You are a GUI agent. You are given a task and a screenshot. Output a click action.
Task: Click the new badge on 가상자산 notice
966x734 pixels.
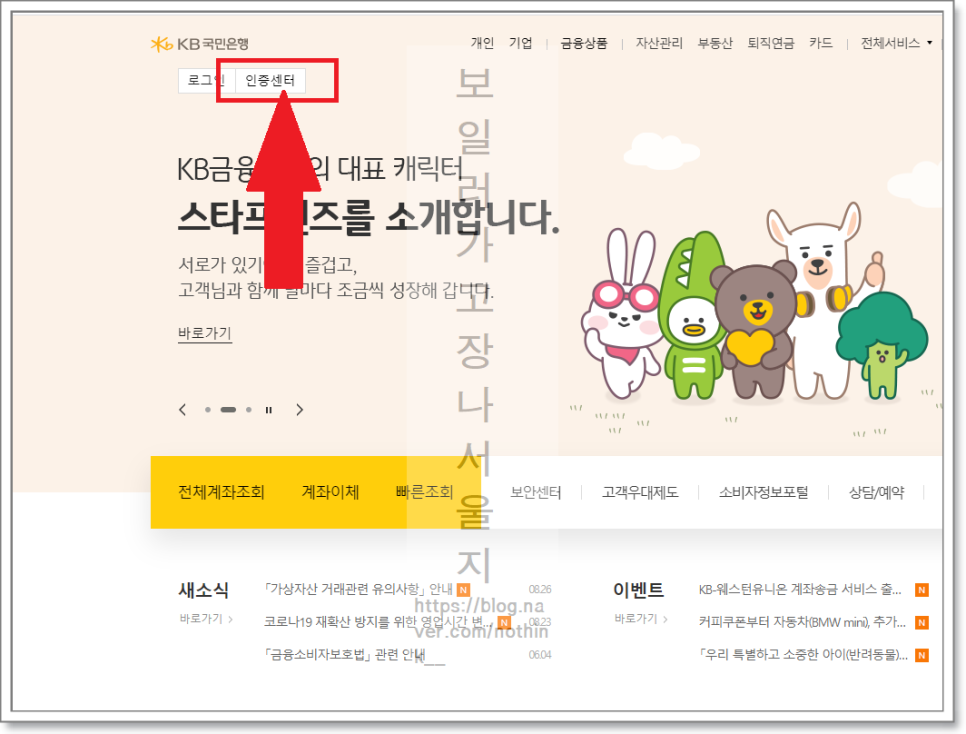[x=463, y=590]
